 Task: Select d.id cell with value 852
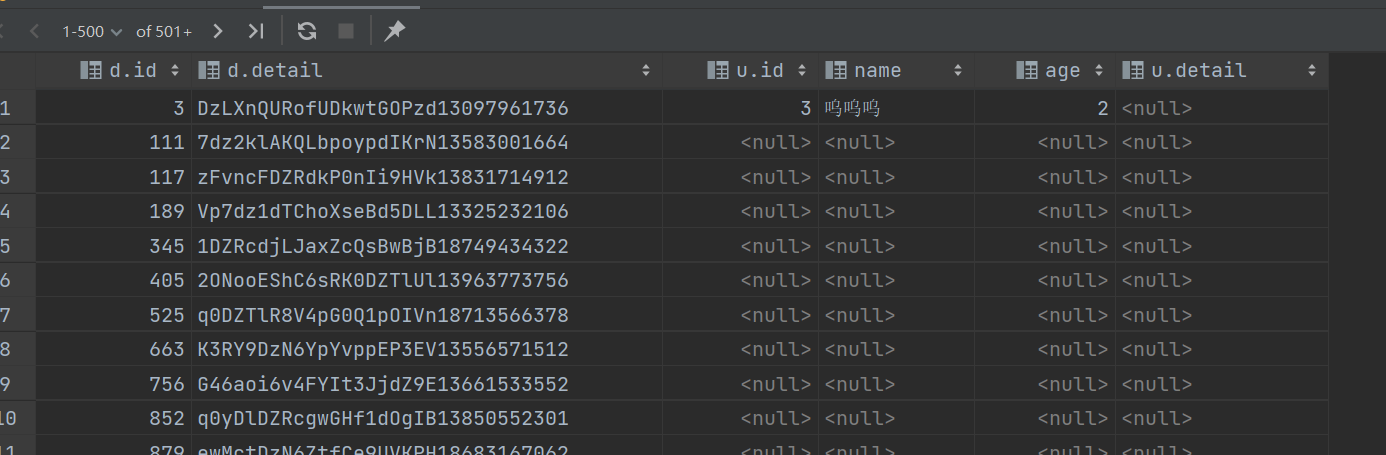[x=114, y=419]
